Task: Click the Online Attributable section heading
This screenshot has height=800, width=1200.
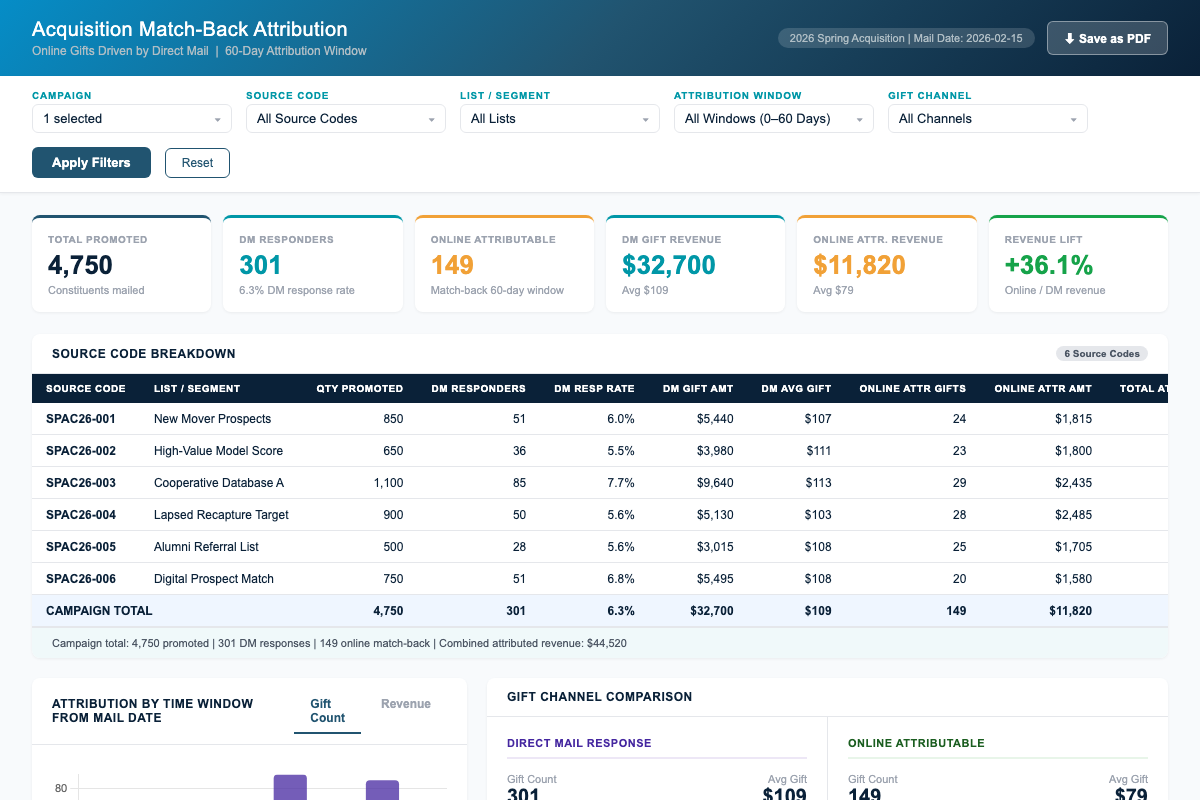Action: pos(916,743)
